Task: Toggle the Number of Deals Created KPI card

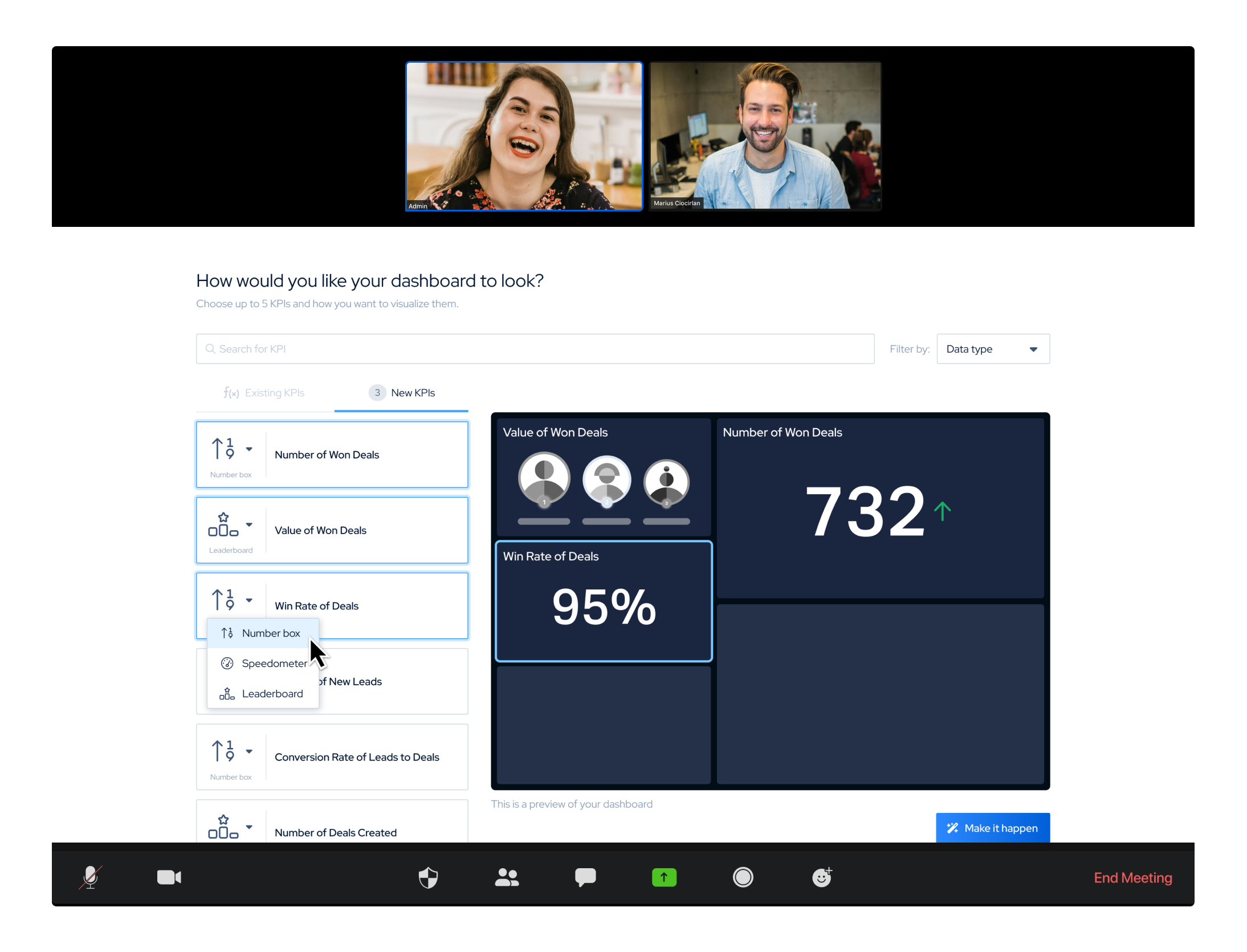Action: [332, 821]
